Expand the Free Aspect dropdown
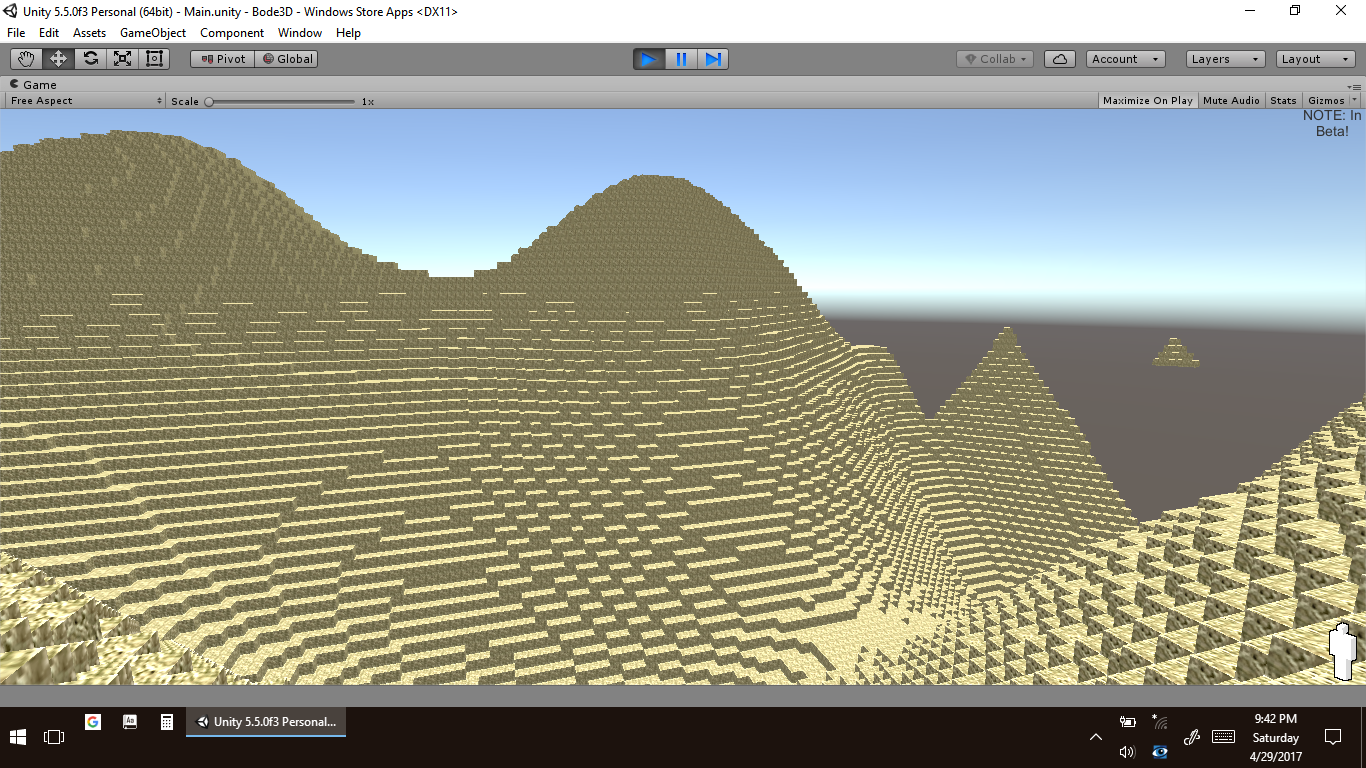 (x=85, y=101)
